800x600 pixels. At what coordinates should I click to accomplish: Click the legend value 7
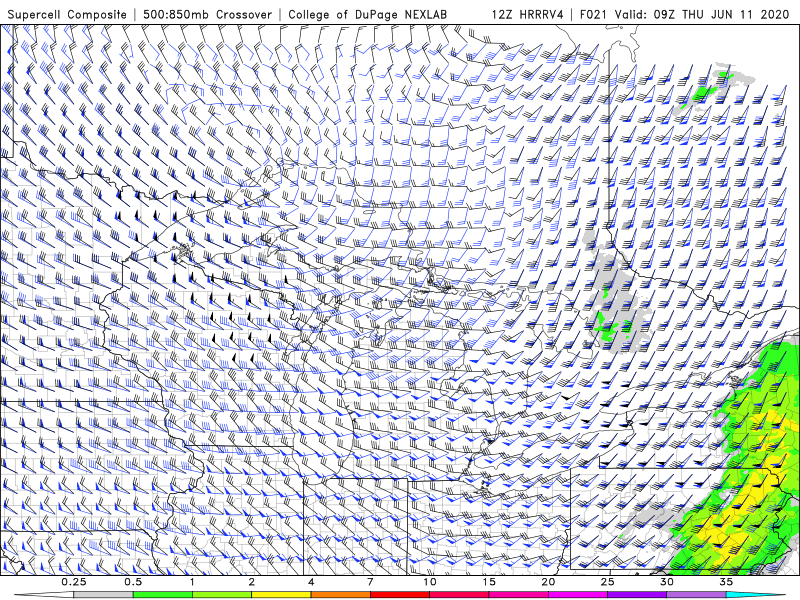(x=370, y=582)
